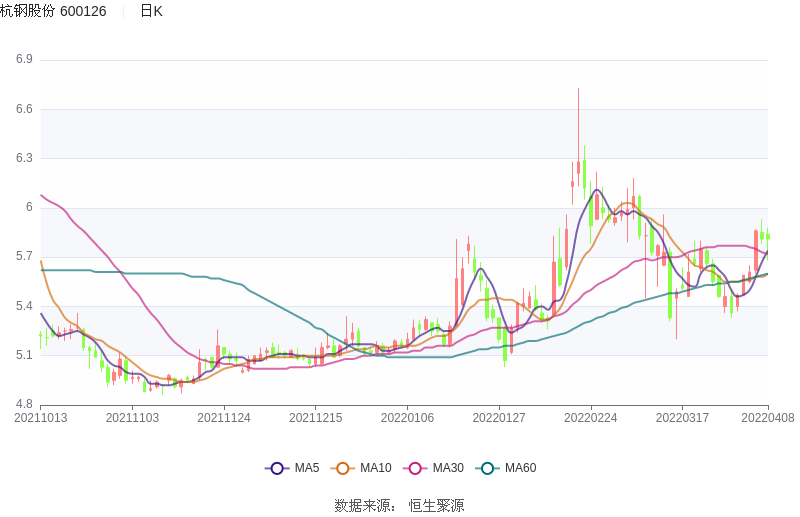The width and height of the screenshot is (800, 517).
Task: Select the 20211013 start date label
Action: point(41,418)
